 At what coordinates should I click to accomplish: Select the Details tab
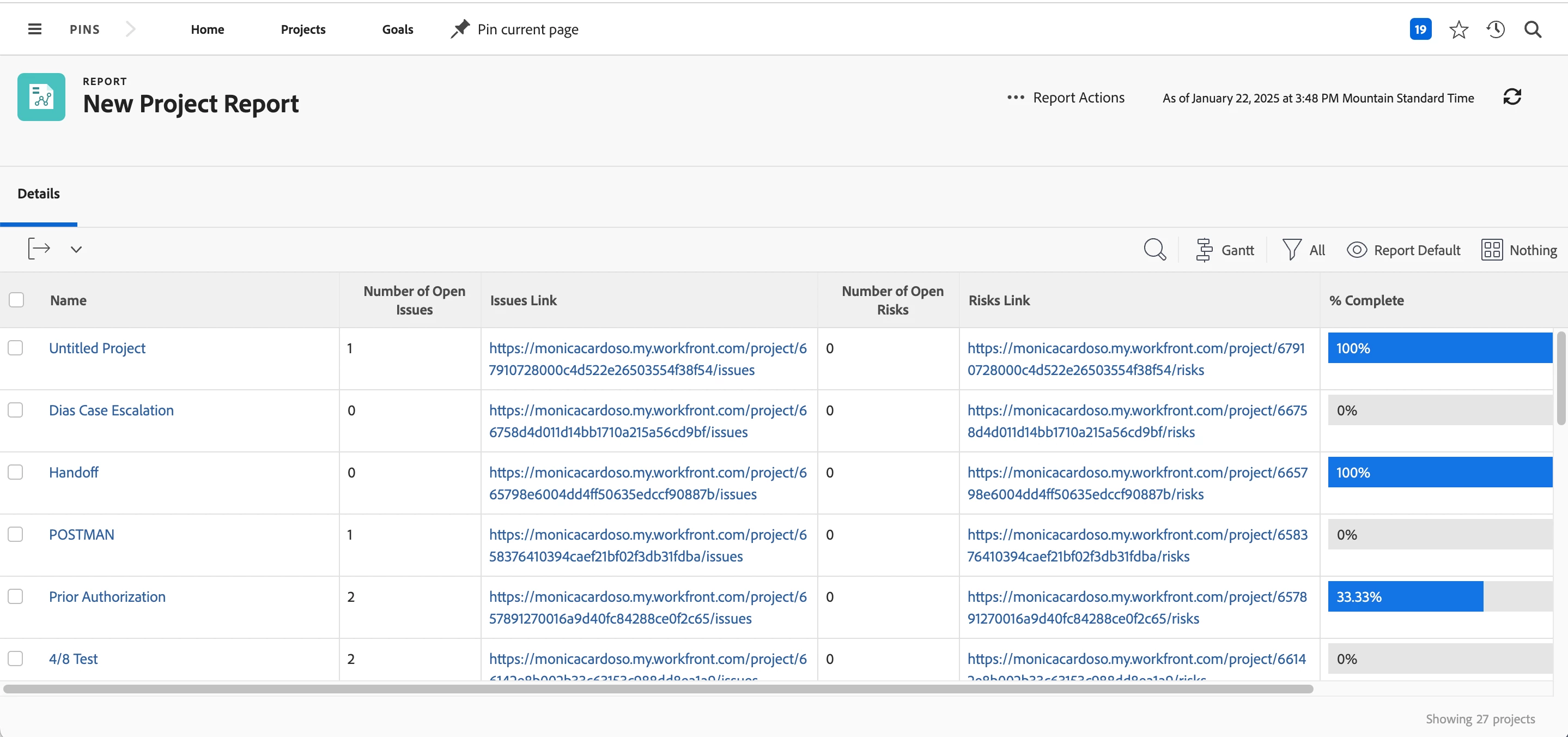pos(38,194)
